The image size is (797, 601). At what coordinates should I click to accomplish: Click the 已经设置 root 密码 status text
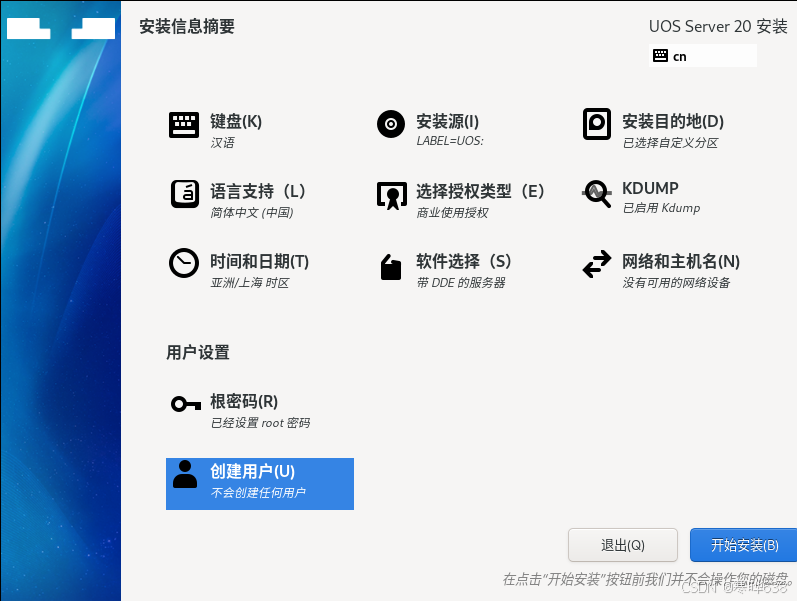(260, 423)
